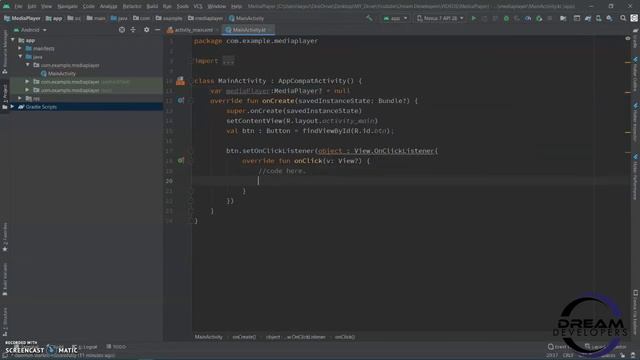640x360 pixels.
Task: Open the Resource Manager side tool icon
Action: click(x=4, y=52)
